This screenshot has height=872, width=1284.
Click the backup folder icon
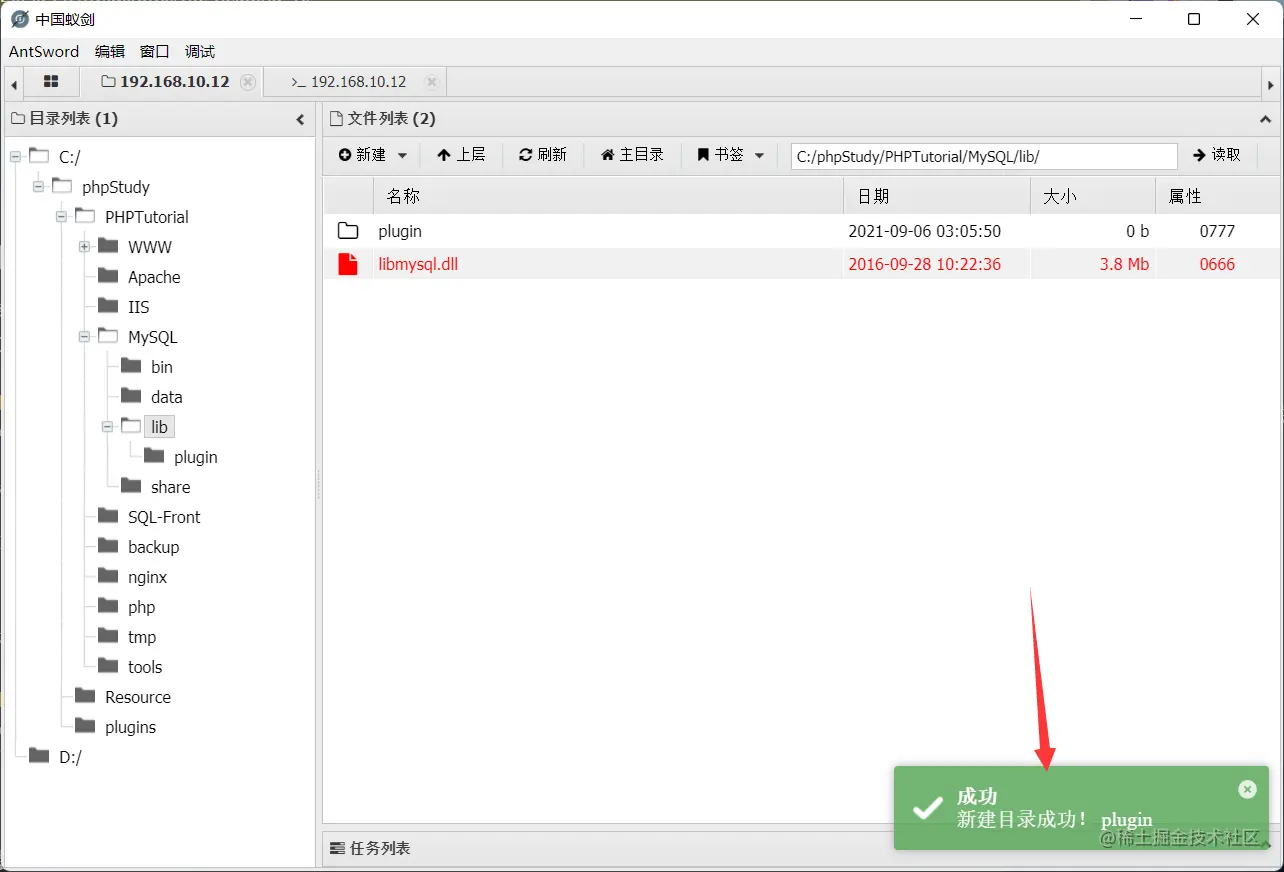click(x=108, y=546)
